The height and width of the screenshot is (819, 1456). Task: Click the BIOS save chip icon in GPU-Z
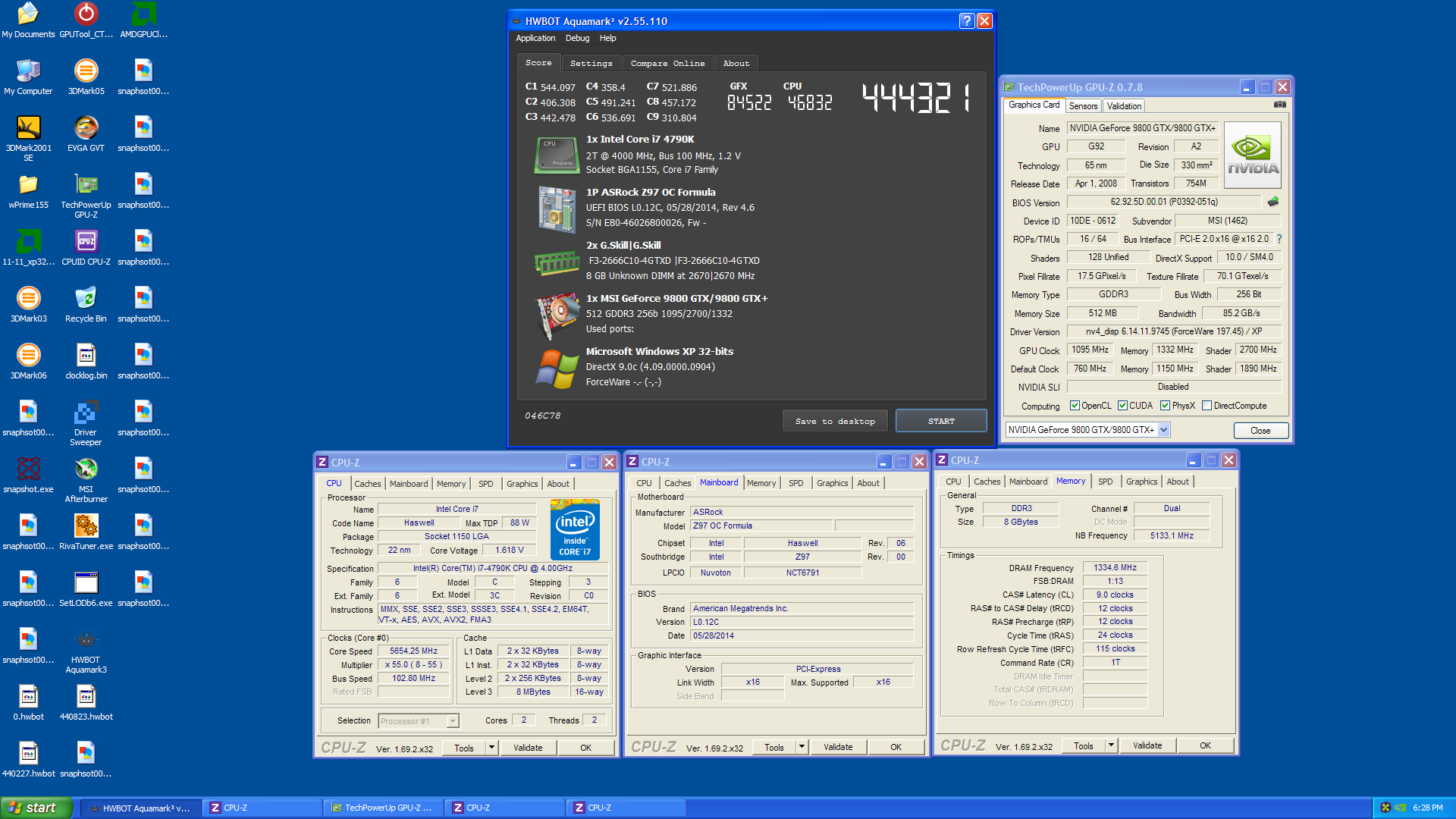(x=1273, y=202)
